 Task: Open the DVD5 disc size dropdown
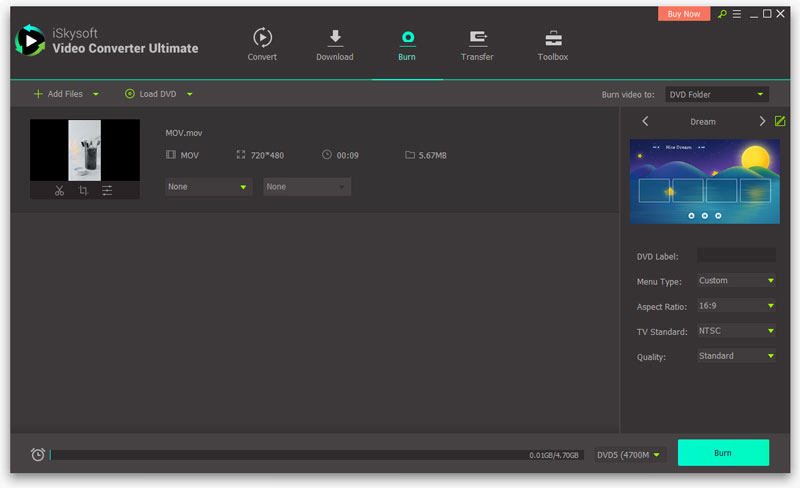tap(630, 455)
